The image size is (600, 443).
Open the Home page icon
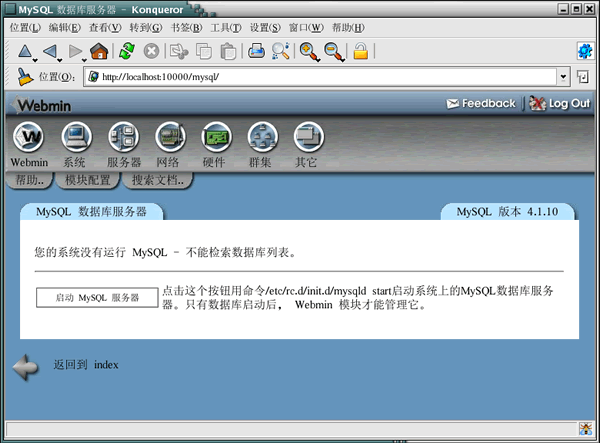coord(99,51)
